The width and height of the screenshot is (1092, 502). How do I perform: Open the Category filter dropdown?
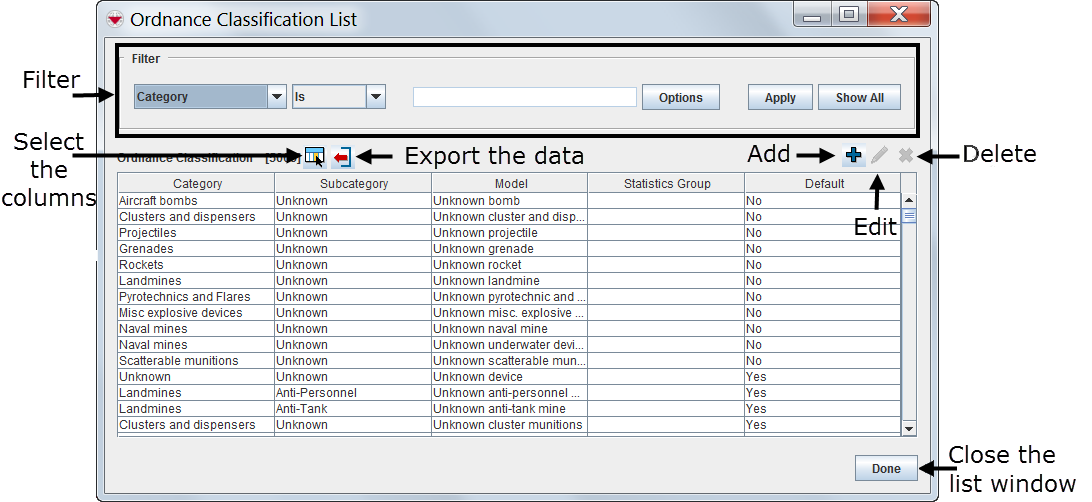277,97
